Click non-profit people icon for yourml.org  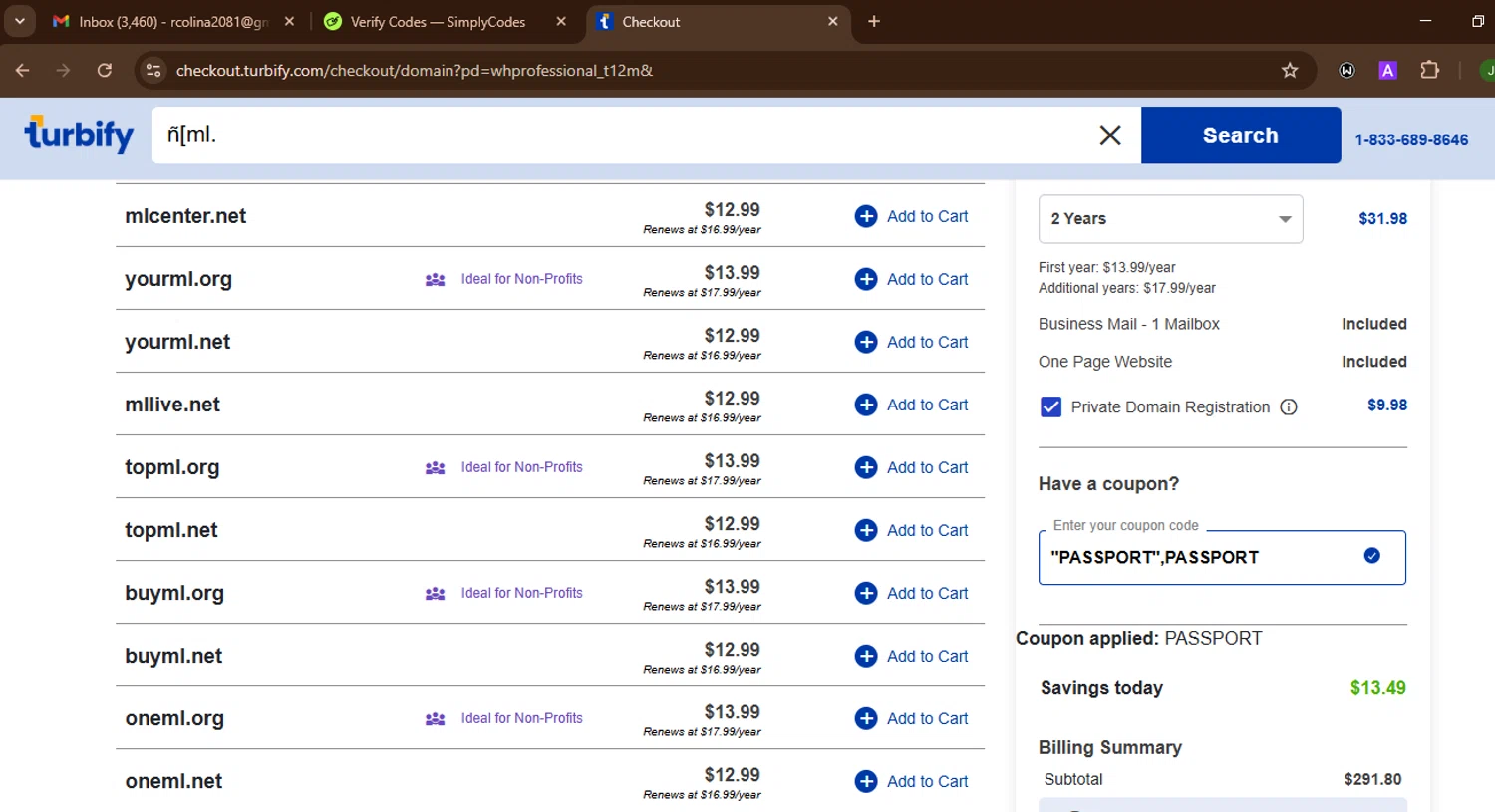point(436,280)
